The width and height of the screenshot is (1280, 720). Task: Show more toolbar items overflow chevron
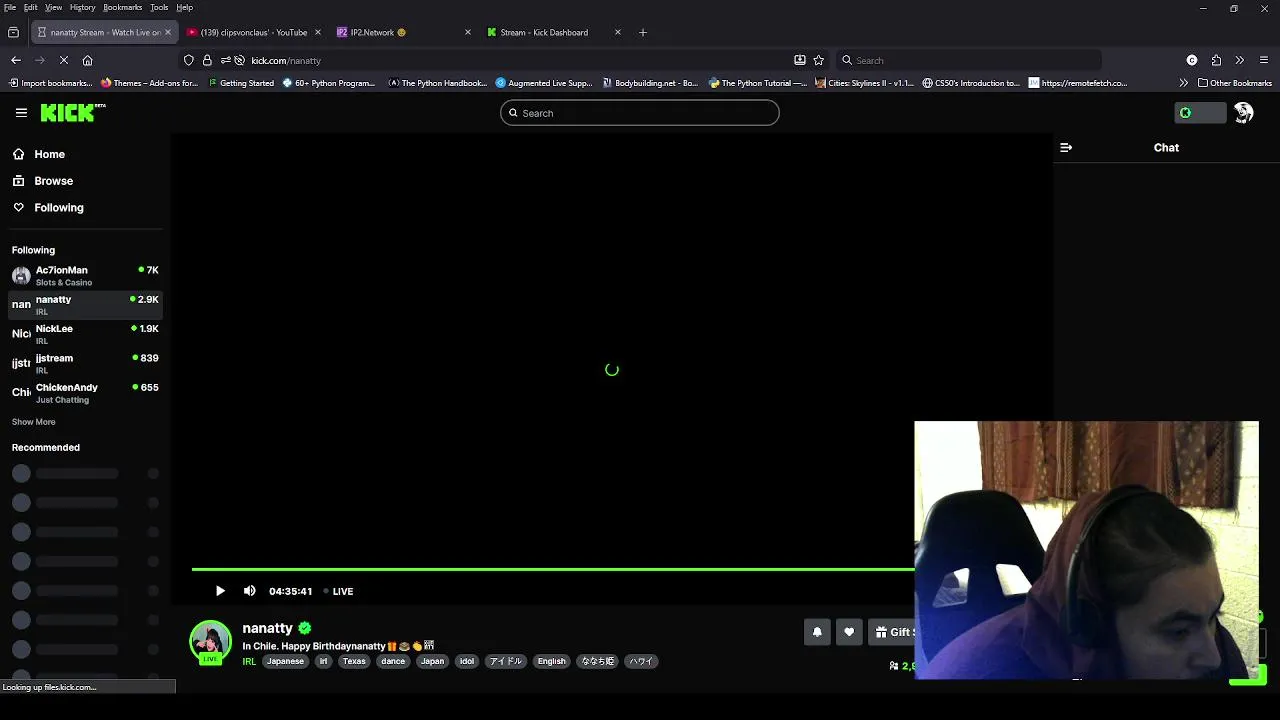1240,60
